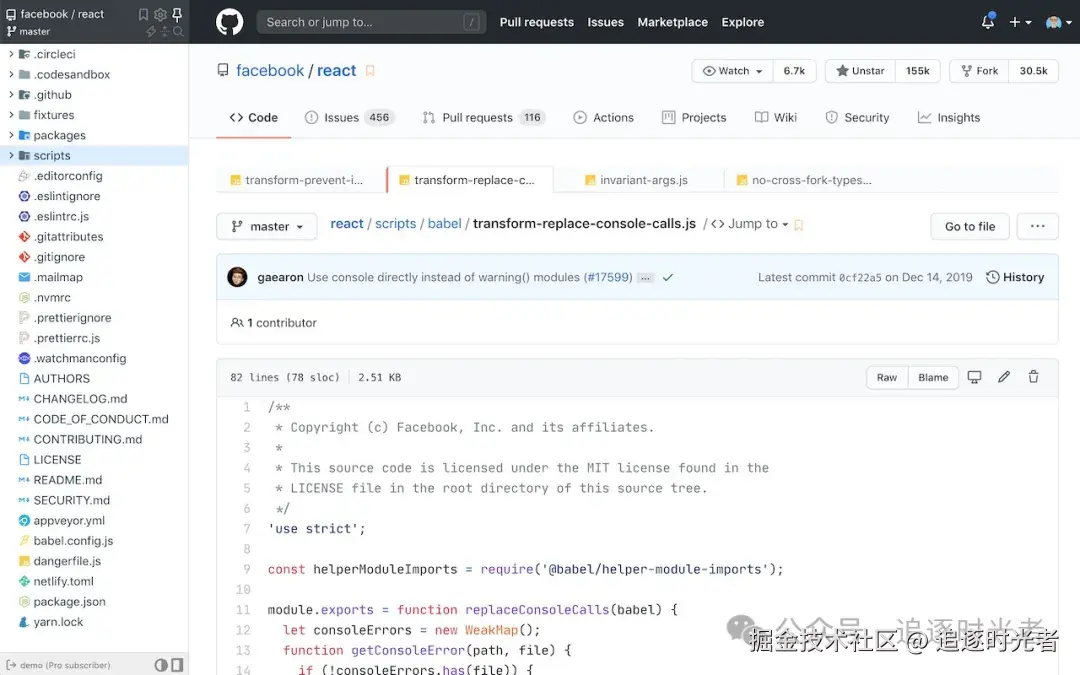Screen dimensions: 1080x675
Task: Open the Security tab
Action: [x=858, y=118]
